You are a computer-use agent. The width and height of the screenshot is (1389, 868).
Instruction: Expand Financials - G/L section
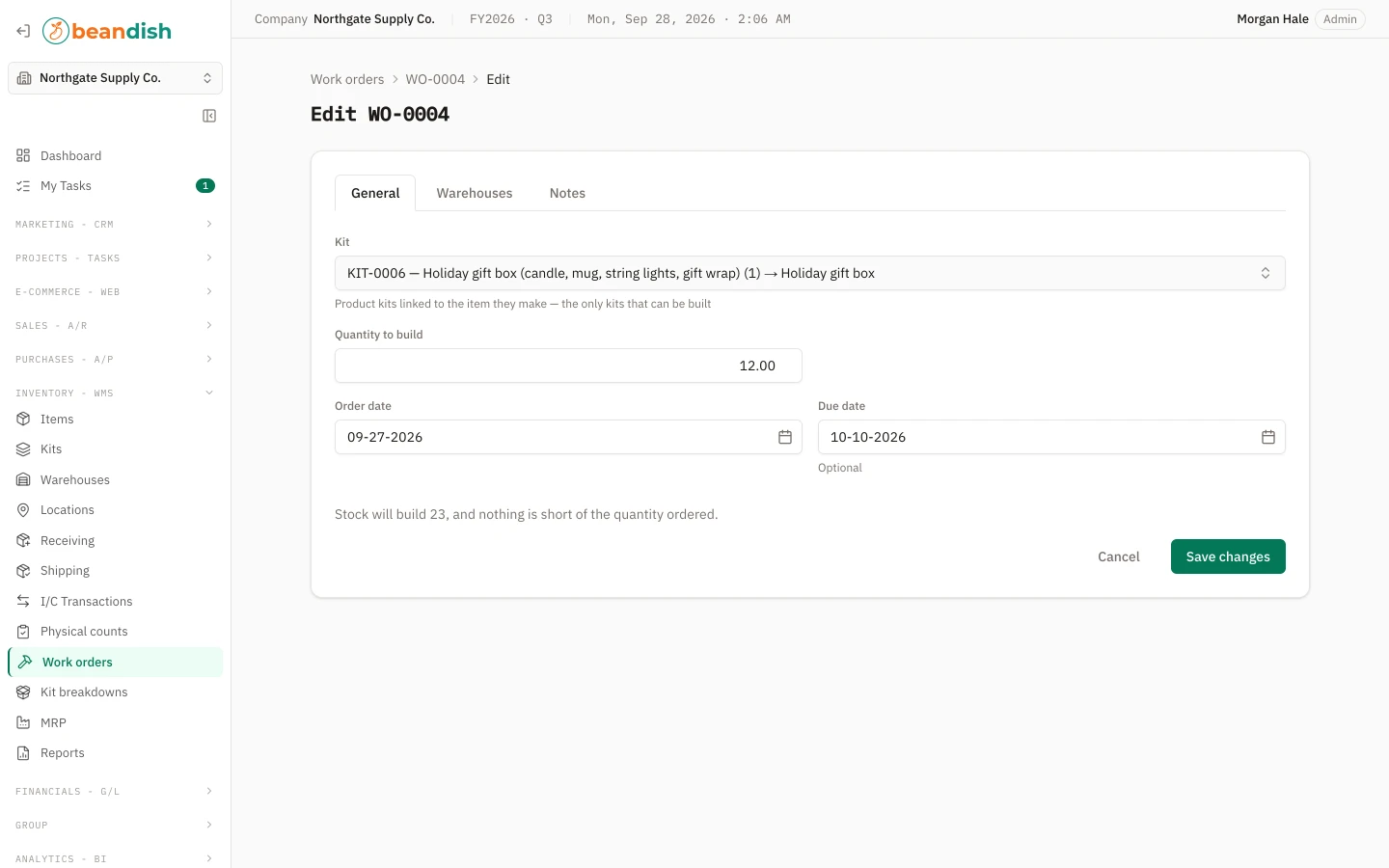[x=115, y=792]
